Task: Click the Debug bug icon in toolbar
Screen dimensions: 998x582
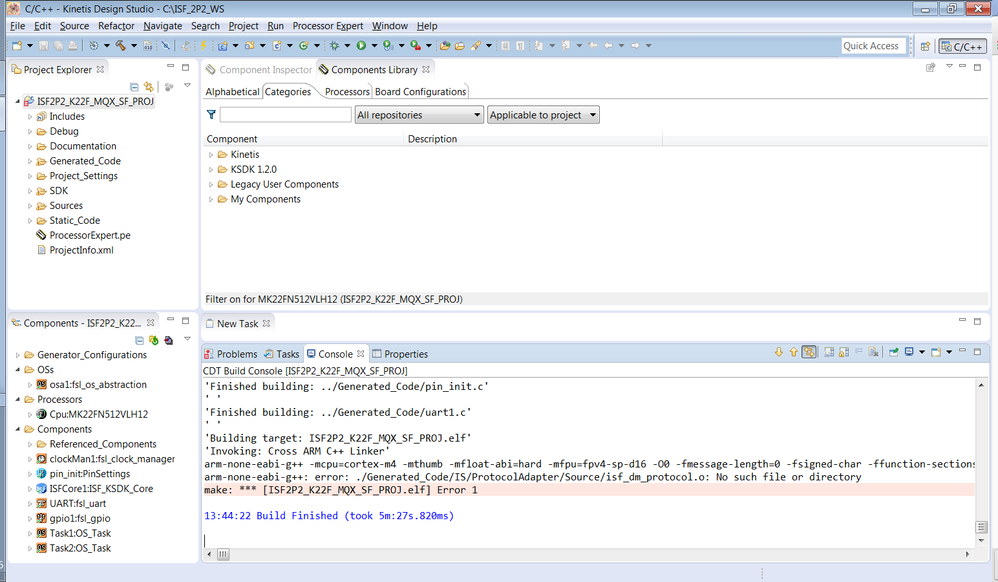Action: point(334,46)
